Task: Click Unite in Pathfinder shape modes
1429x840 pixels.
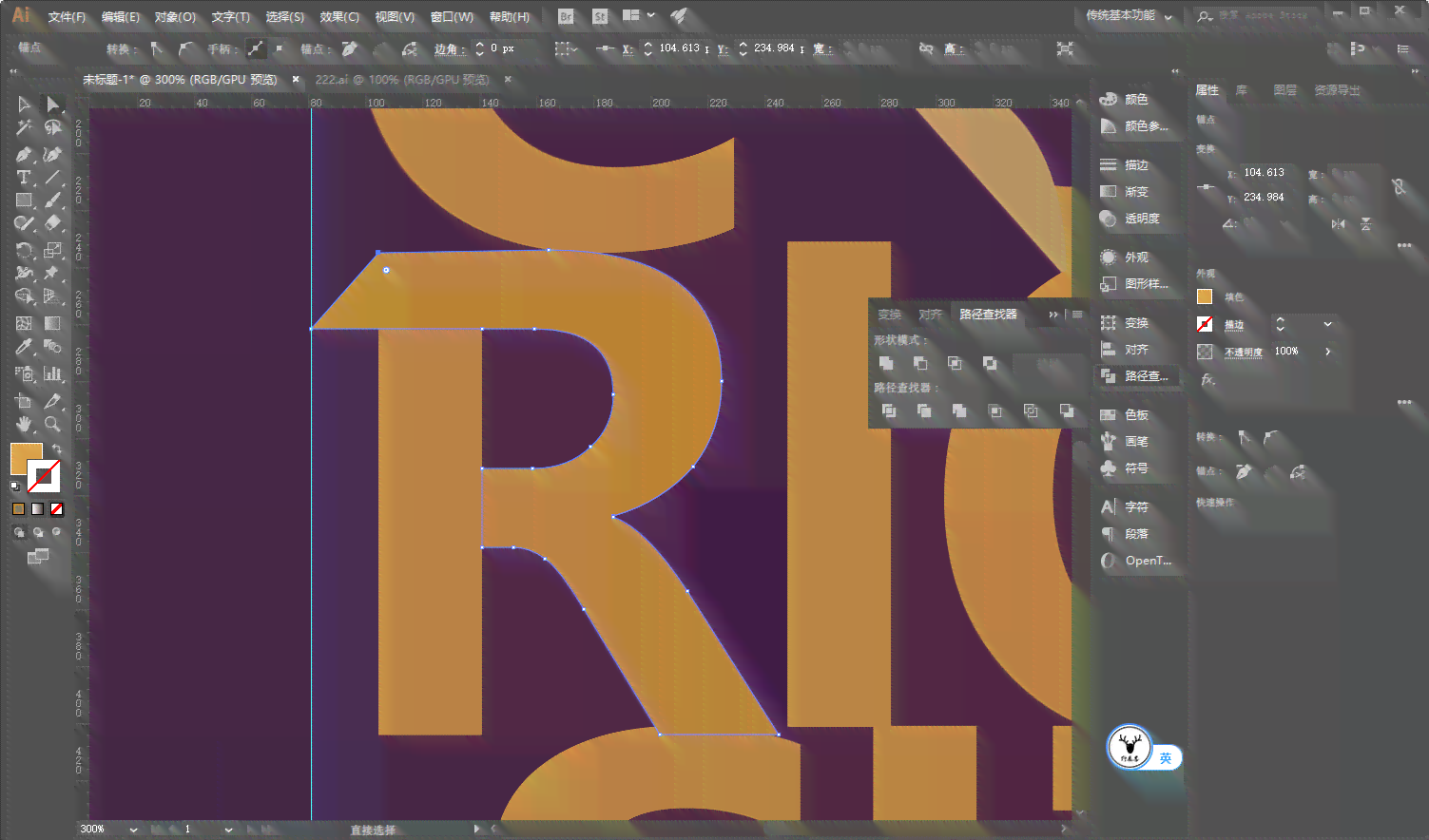Action: tap(886, 363)
